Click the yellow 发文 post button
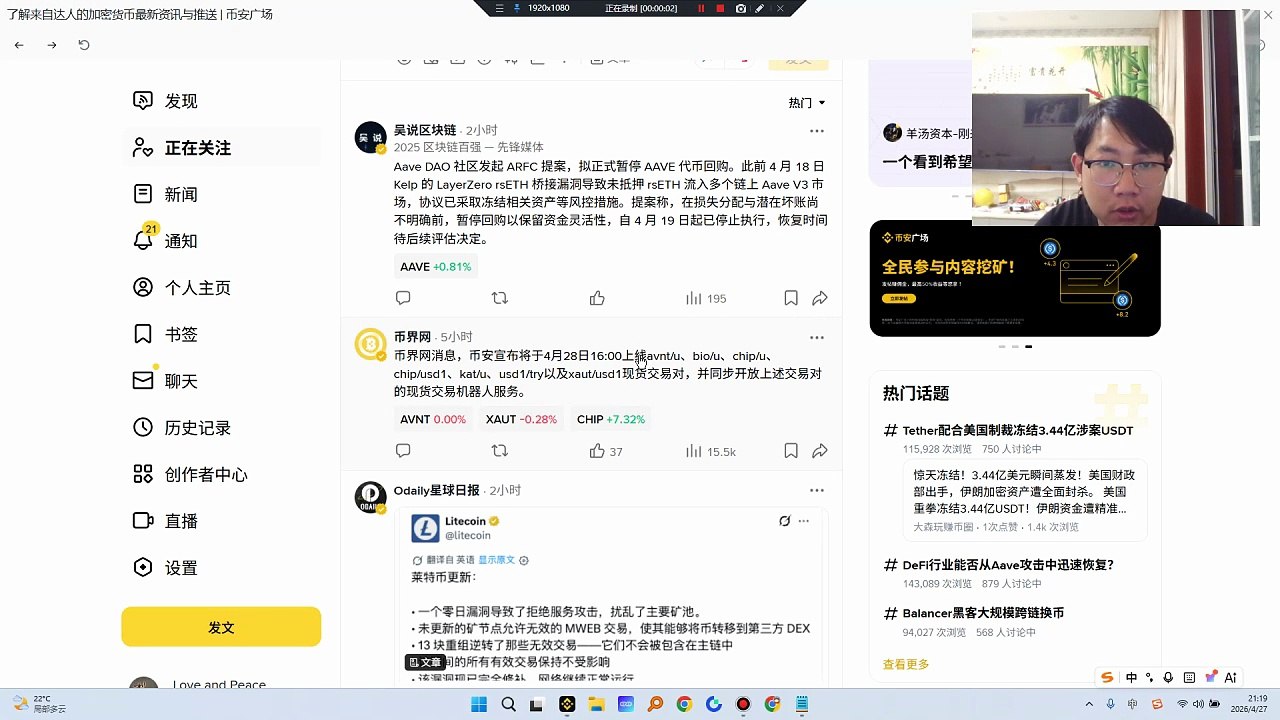The width and height of the screenshot is (1280, 720). pyautogui.click(x=221, y=627)
